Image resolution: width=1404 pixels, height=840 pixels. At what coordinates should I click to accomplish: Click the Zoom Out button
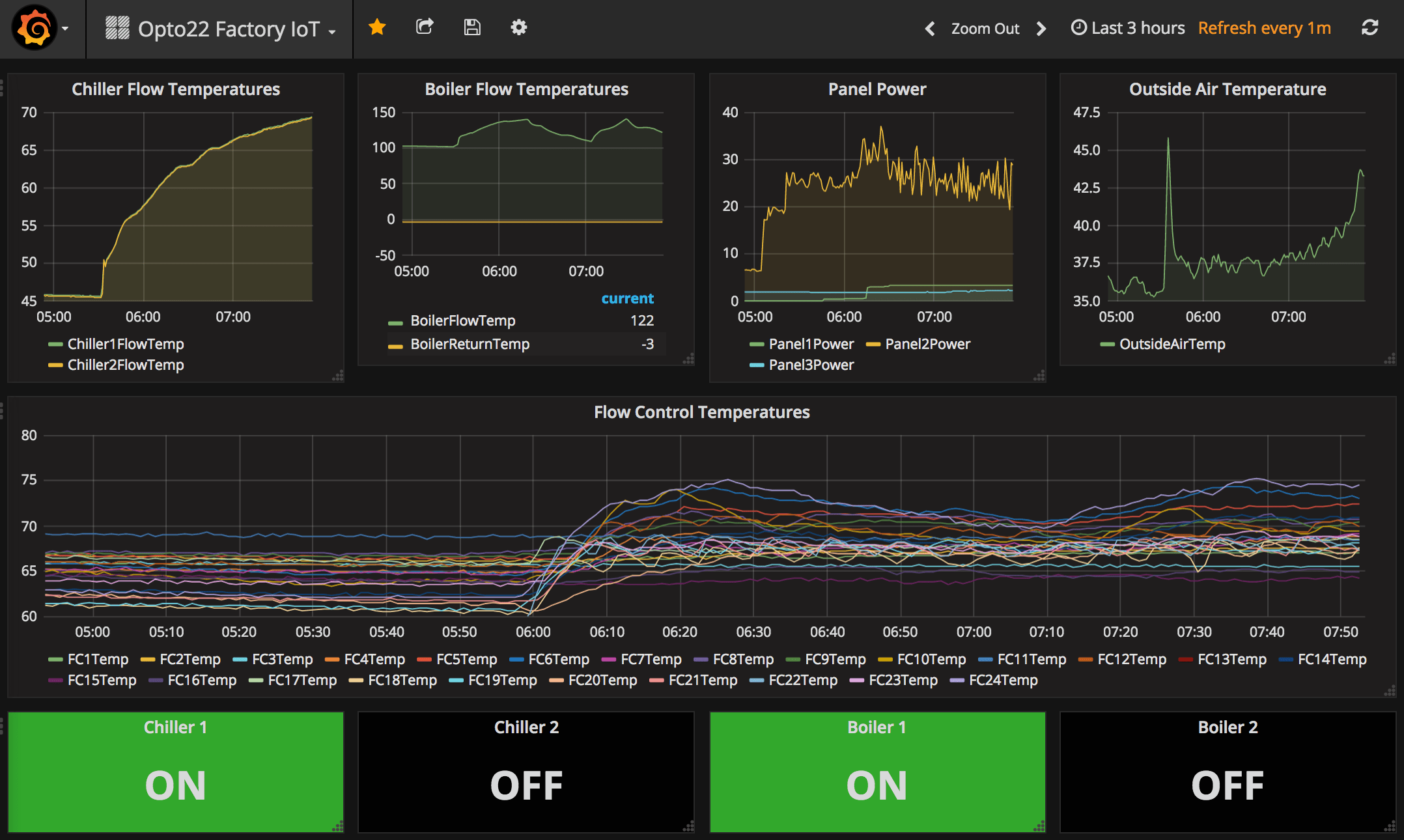(x=985, y=29)
